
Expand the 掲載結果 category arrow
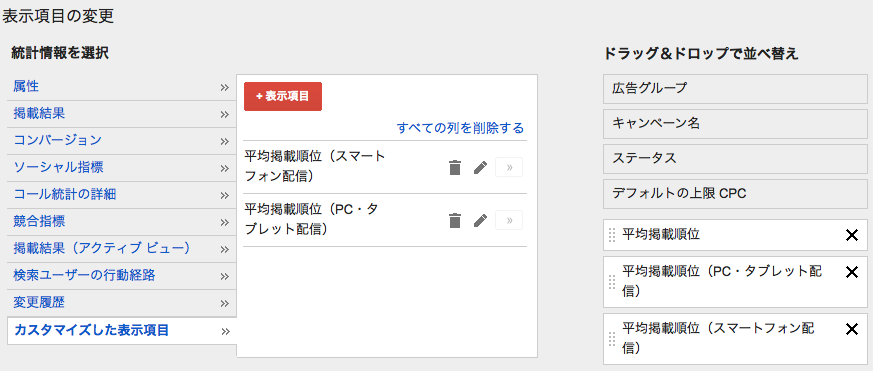[224, 114]
